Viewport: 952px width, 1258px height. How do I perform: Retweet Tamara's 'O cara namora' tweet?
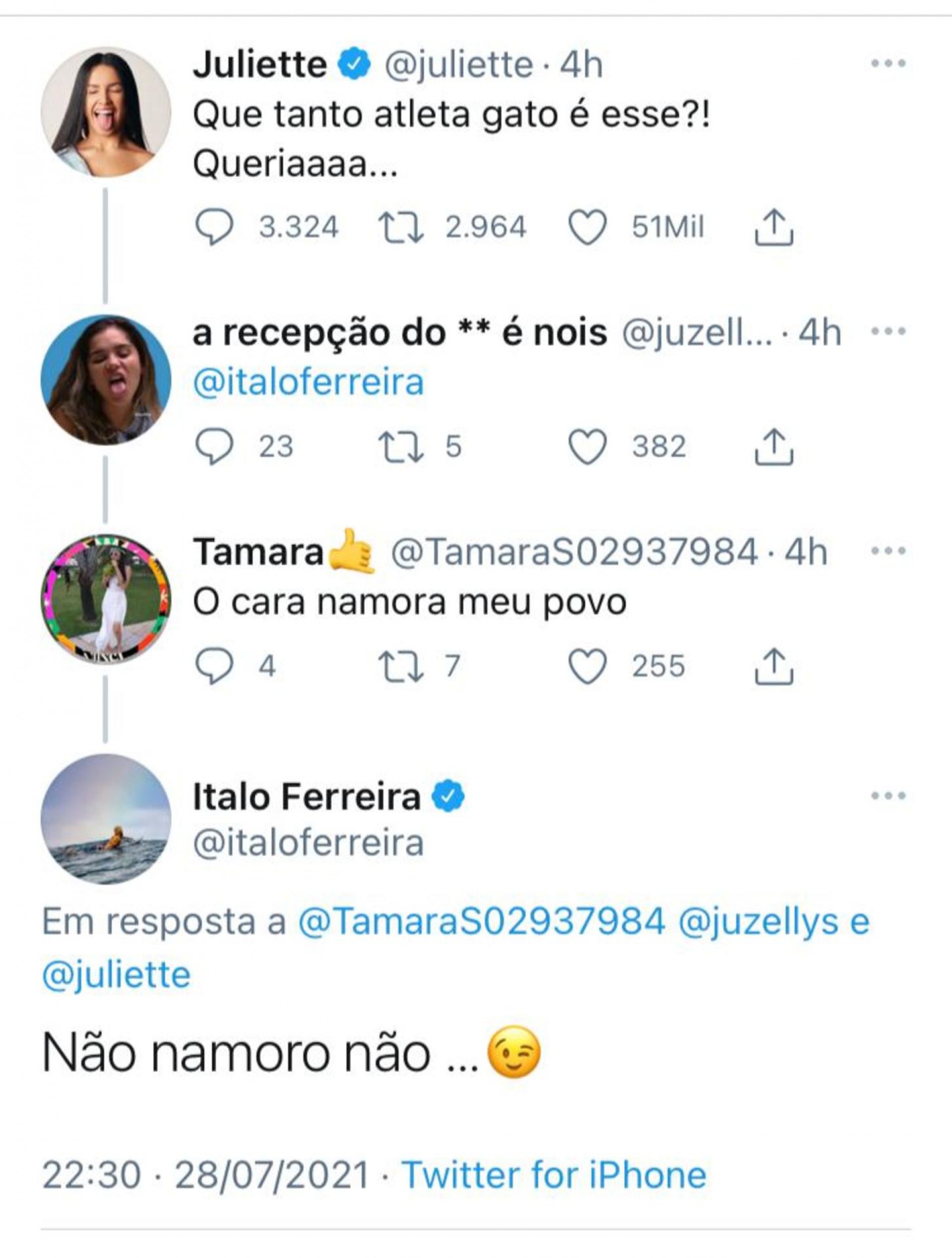tap(401, 666)
